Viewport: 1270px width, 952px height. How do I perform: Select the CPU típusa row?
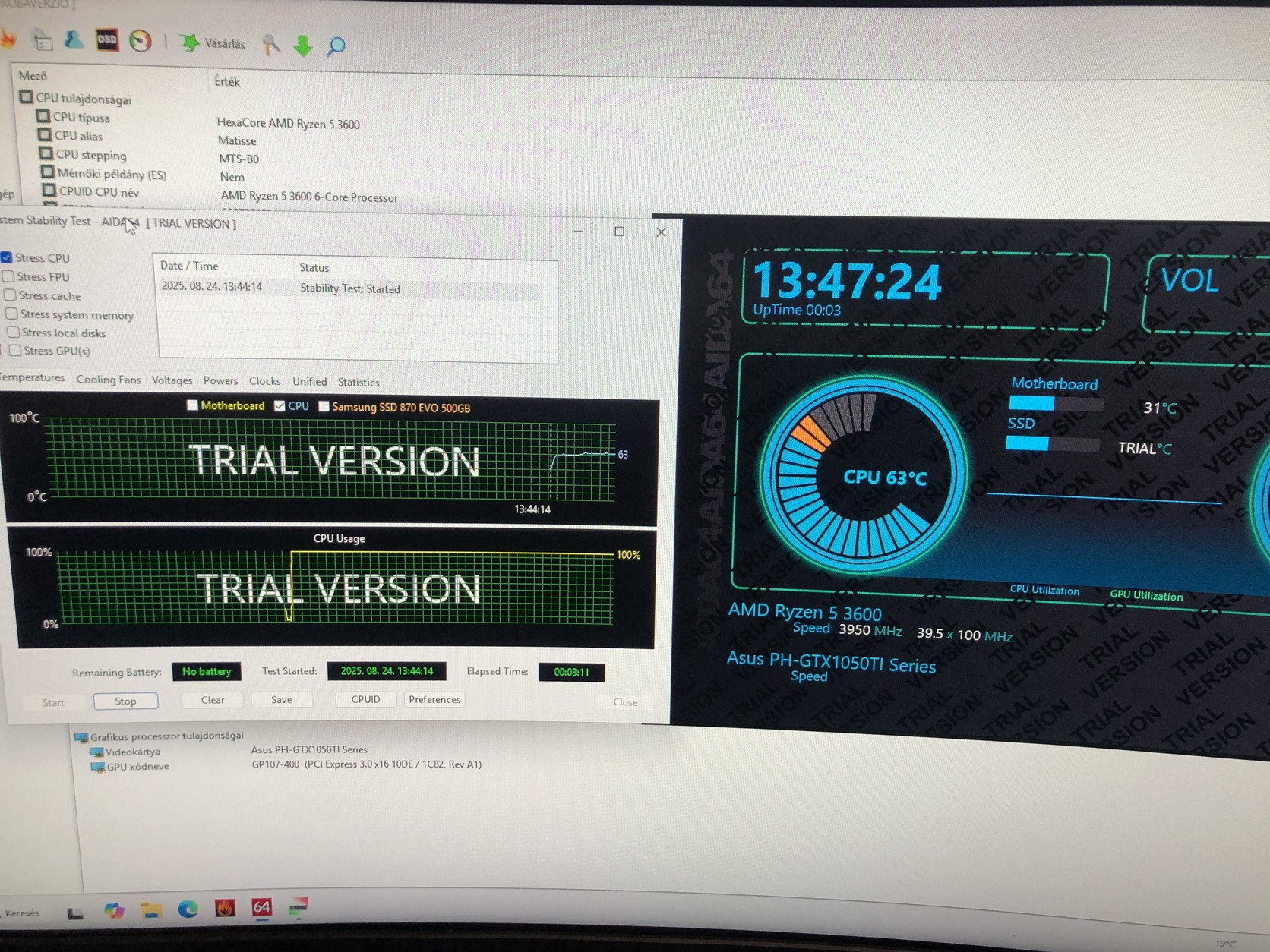81,117
